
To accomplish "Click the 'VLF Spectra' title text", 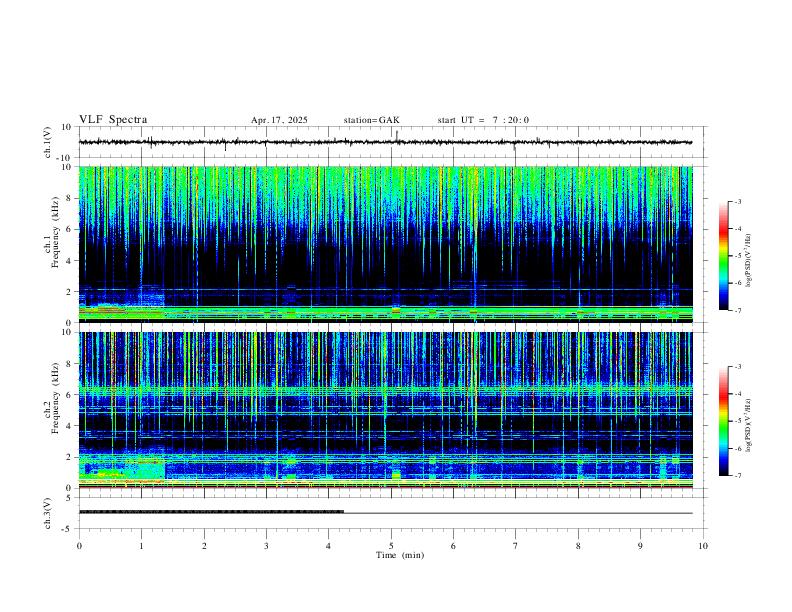I will [113, 120].
